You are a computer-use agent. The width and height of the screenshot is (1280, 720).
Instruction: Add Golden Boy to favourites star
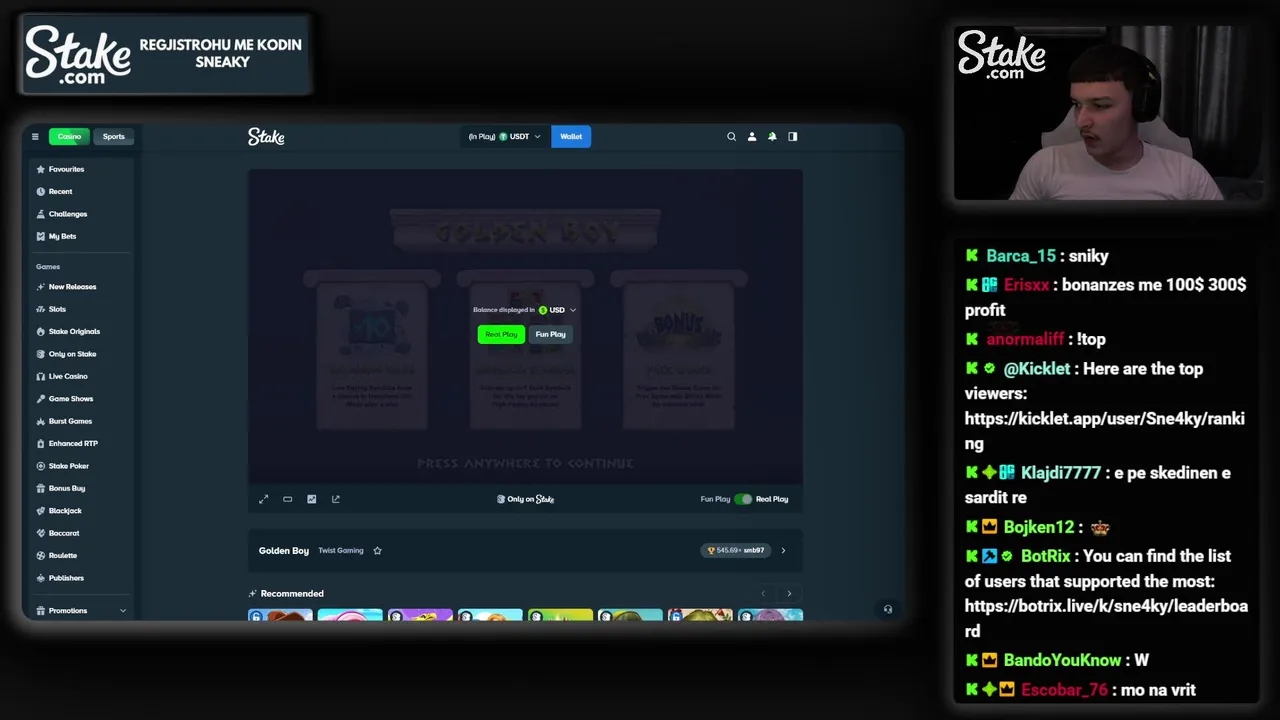click(377, 551)
